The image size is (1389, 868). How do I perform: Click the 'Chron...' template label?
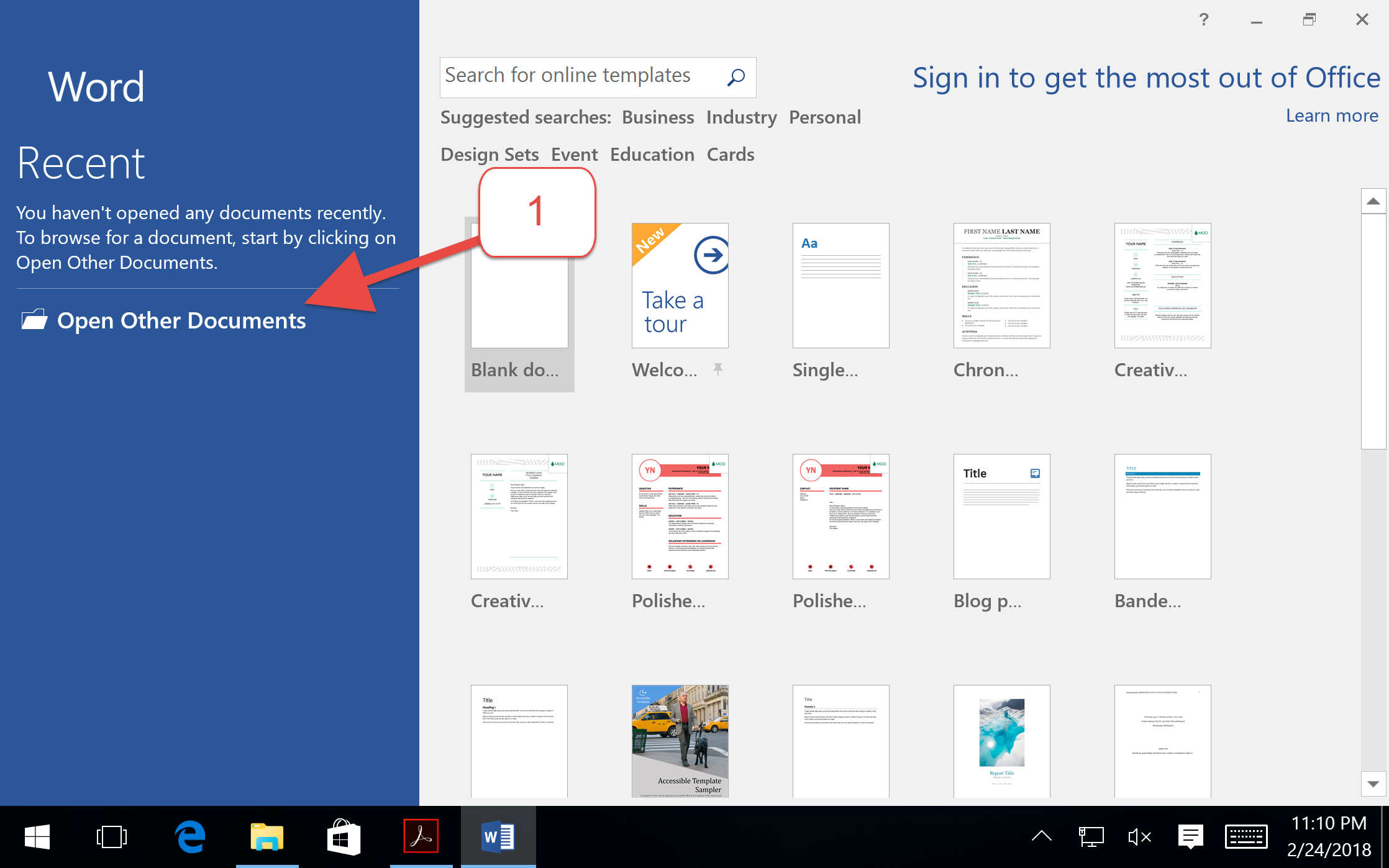[x=986, y=370]
